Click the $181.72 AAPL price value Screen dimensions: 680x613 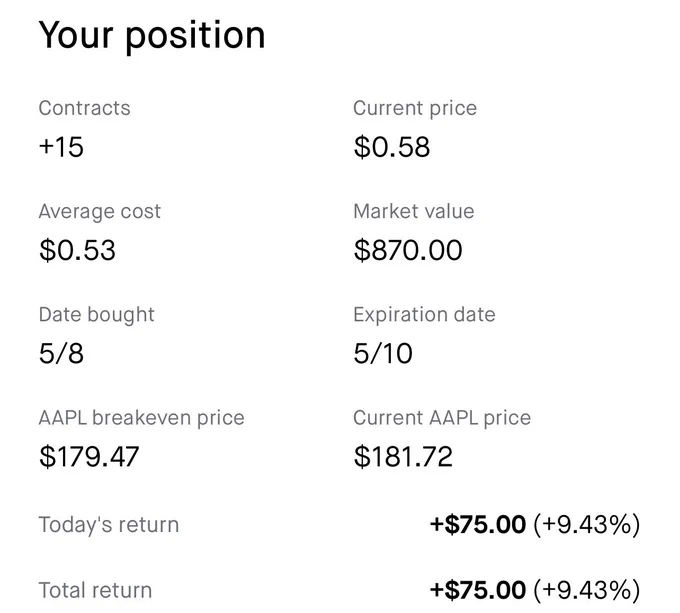pyautogui.click(x=403, y=456)
